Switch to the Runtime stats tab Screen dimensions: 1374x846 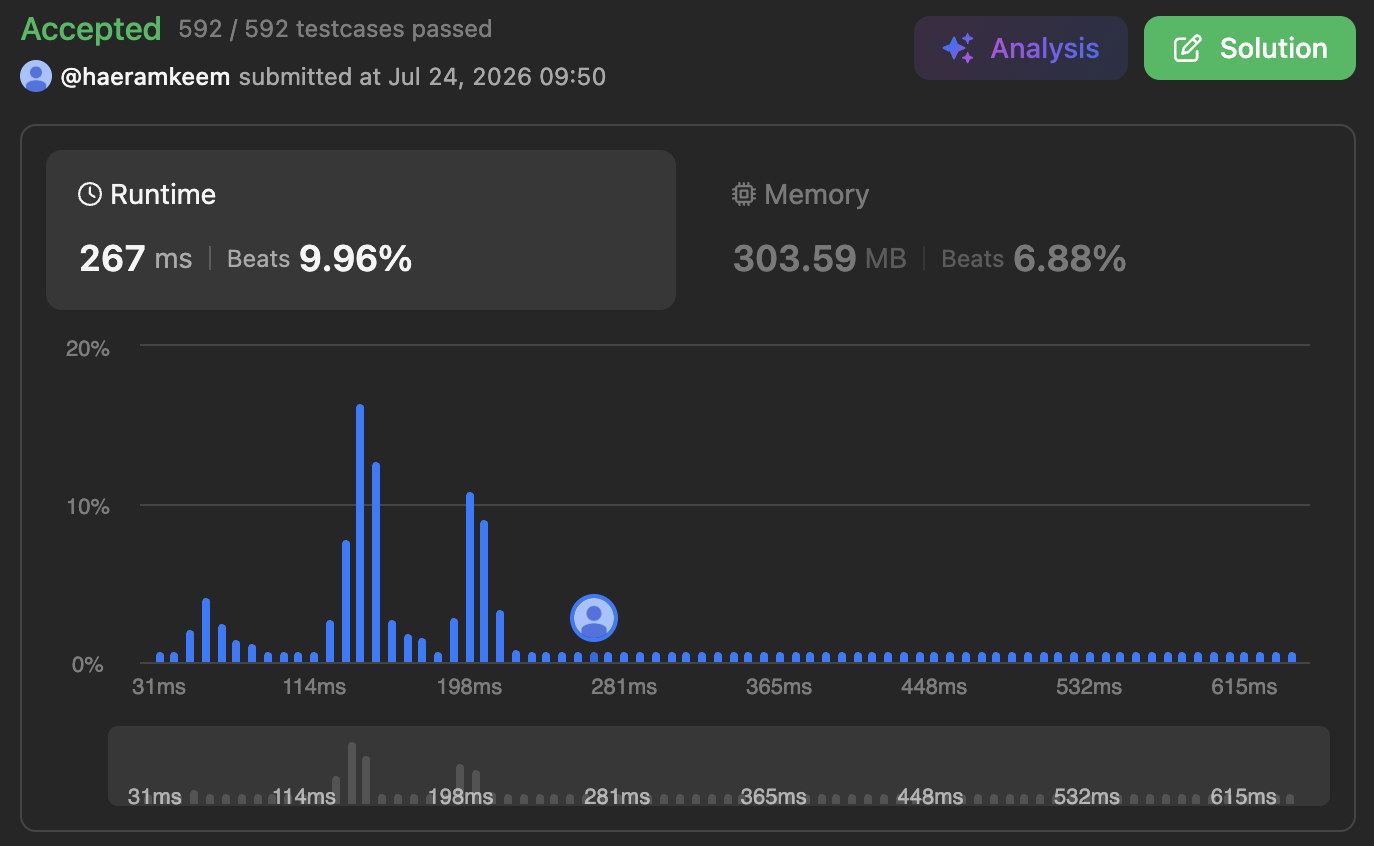click(x=361, y=230)
